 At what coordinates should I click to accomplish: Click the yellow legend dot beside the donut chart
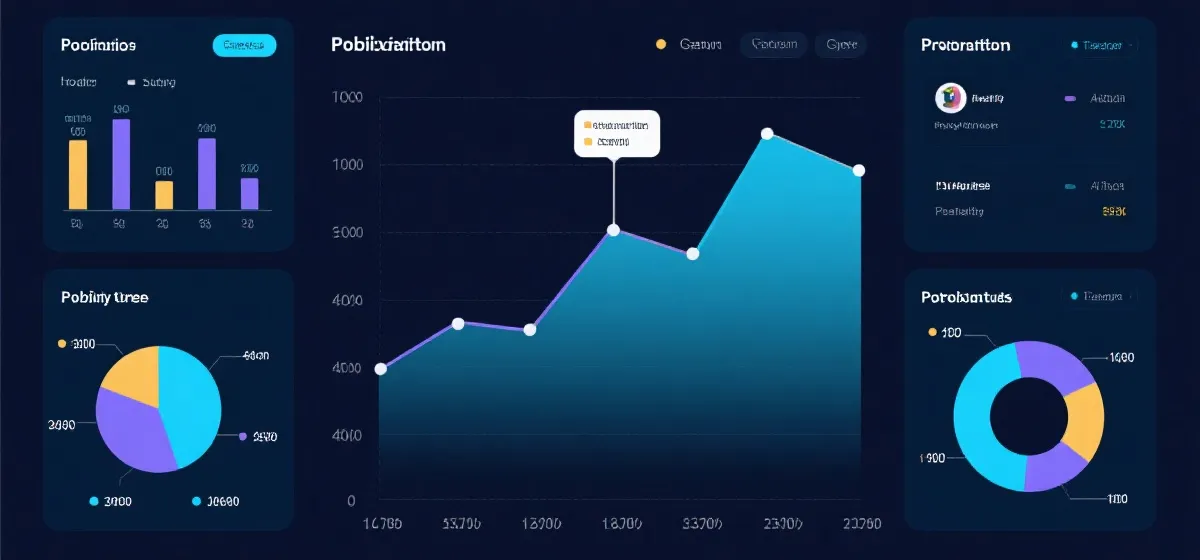click(932, 332)
